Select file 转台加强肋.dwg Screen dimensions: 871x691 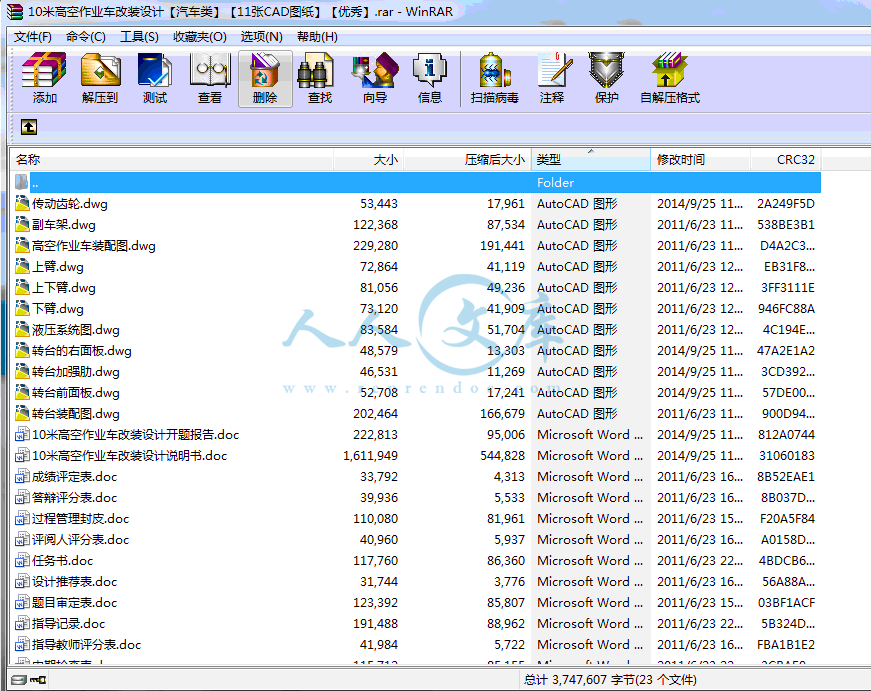[x=76, y=372]
